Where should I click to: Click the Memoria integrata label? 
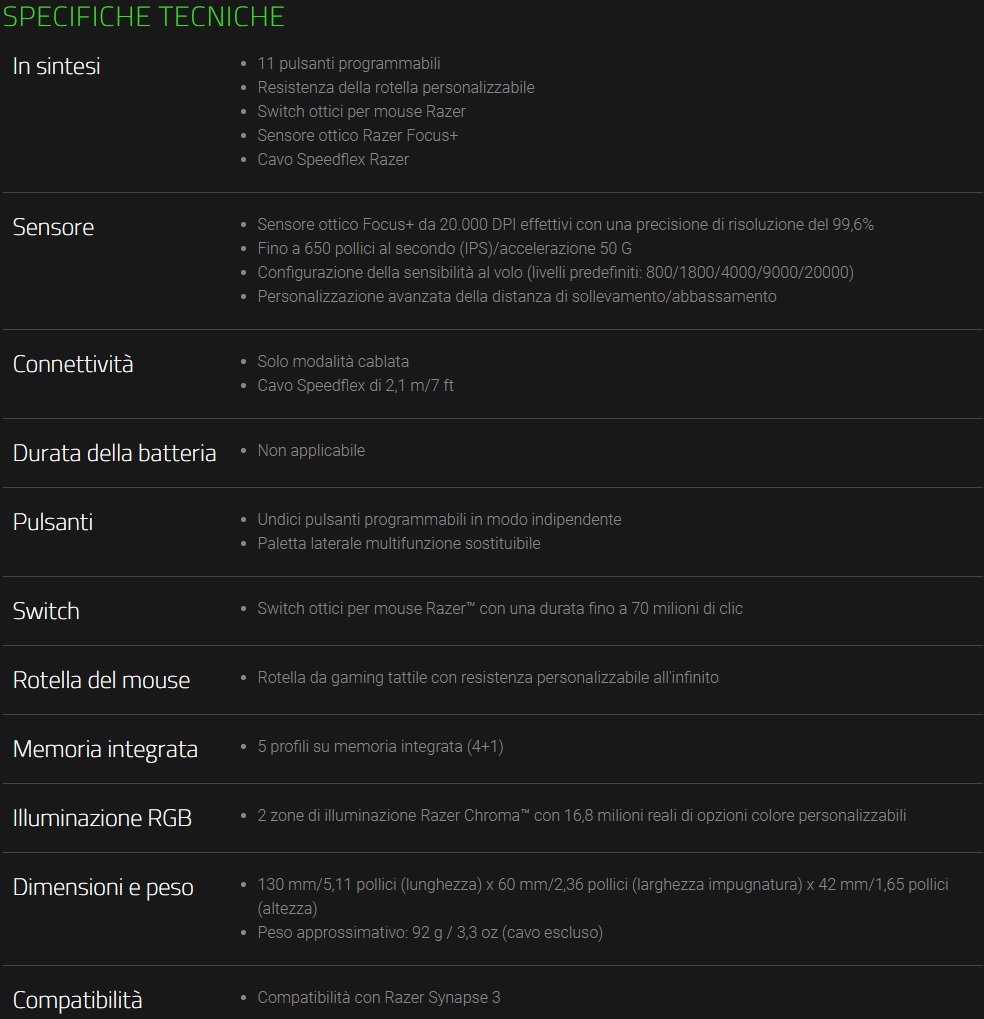coord(105,749)
